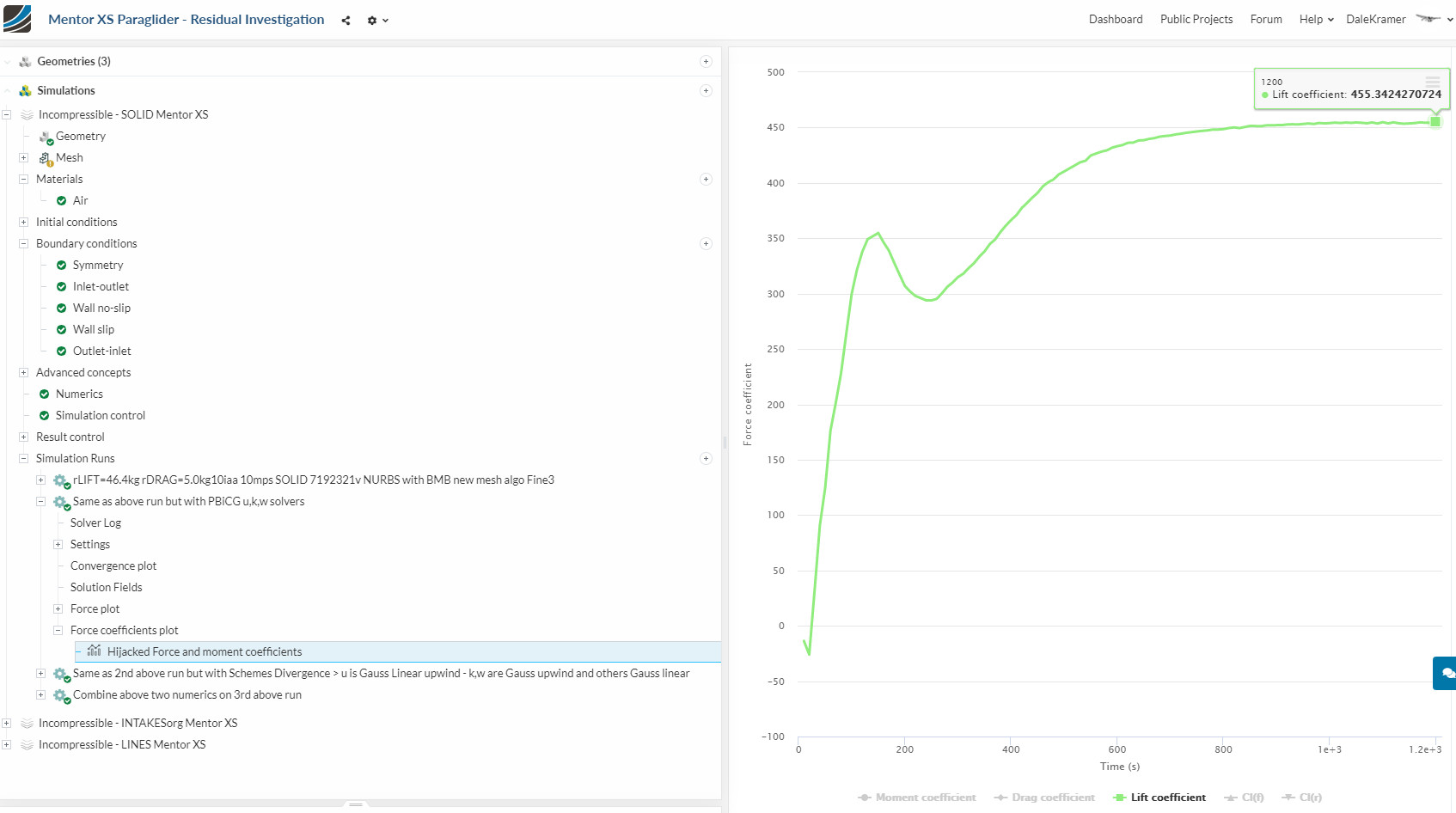Open the chat support widget
The height and width of the screenshot is (813, 1456).
1447,674
